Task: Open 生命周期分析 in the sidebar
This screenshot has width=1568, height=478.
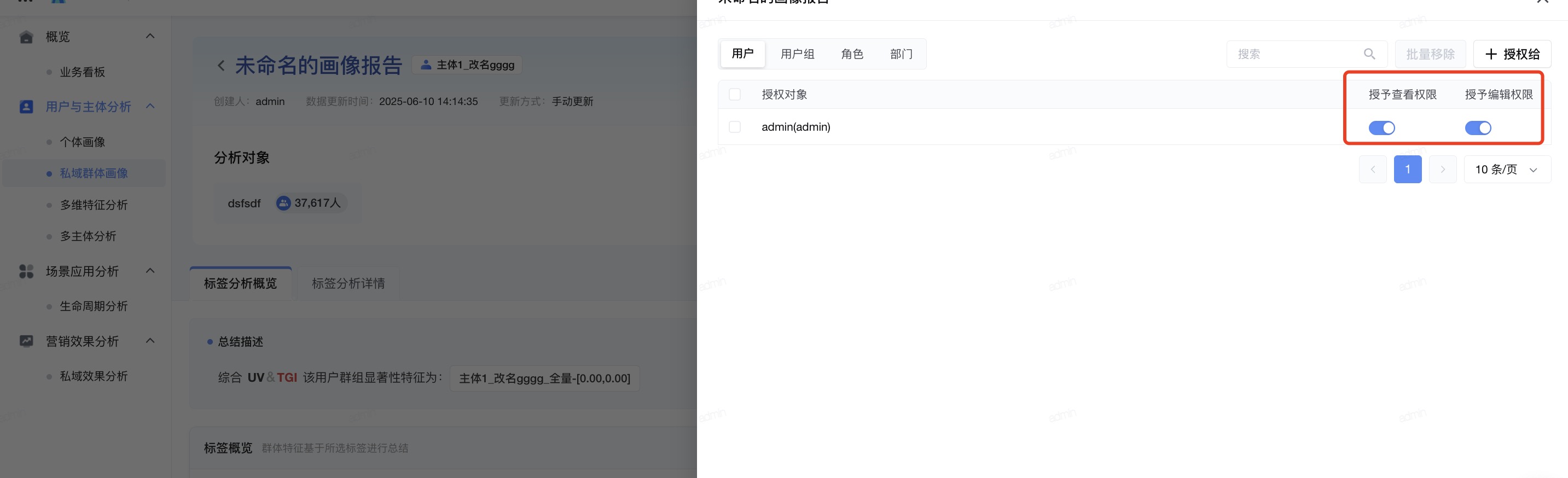Action: (94, 306)
